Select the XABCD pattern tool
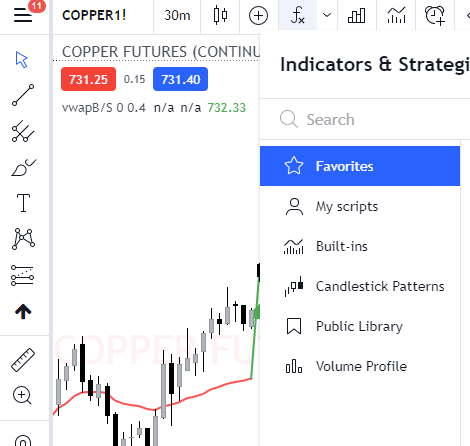Image resolution: width=470 pixels, height=446 pixels. (23, 239)
